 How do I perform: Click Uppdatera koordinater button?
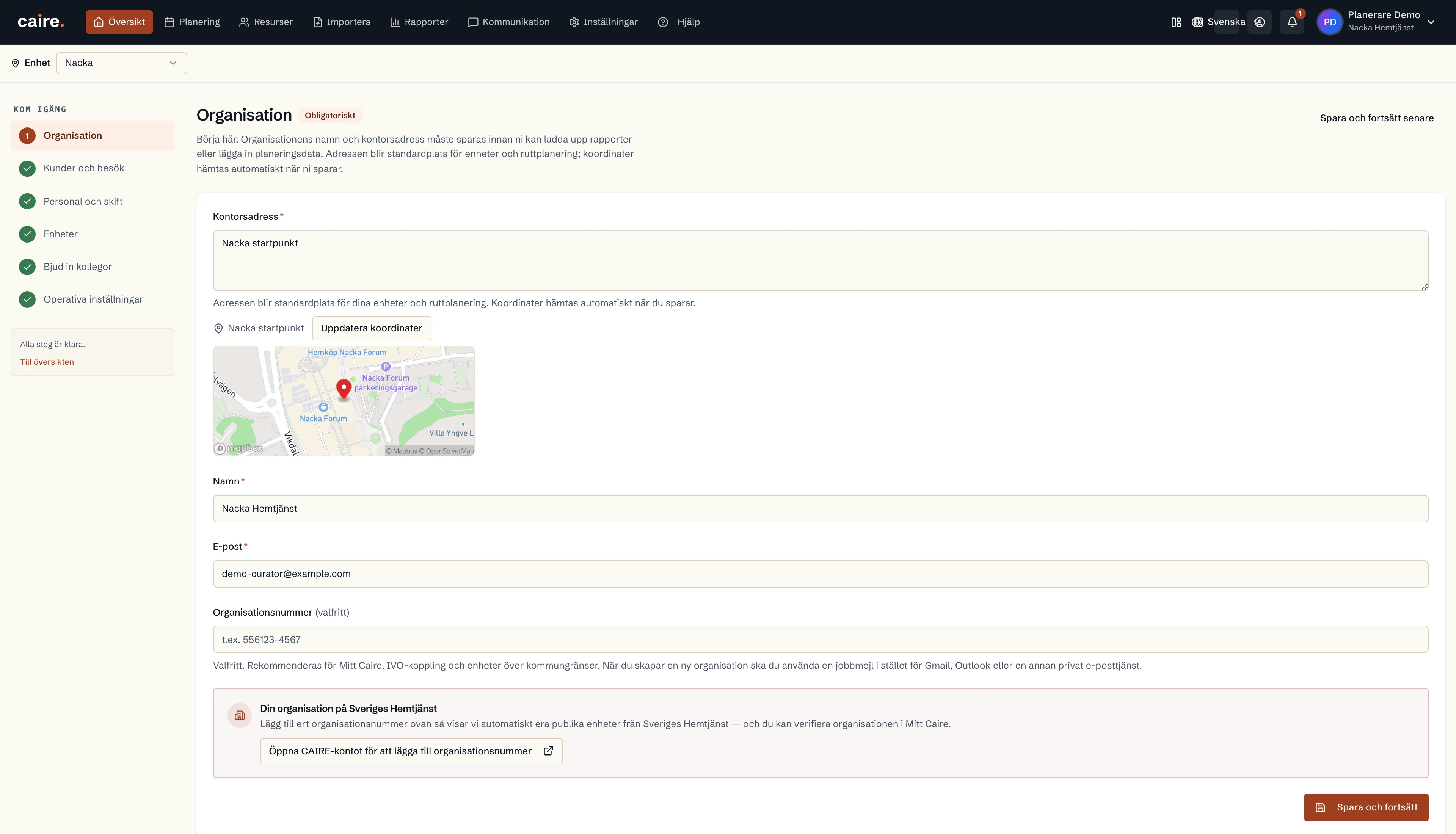coord(372,328)
